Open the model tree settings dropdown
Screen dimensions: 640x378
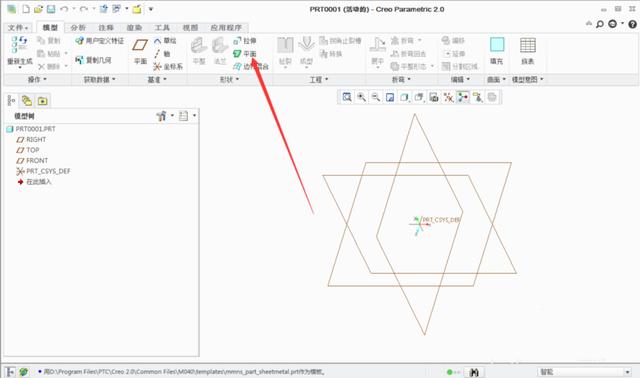(165, 116)
